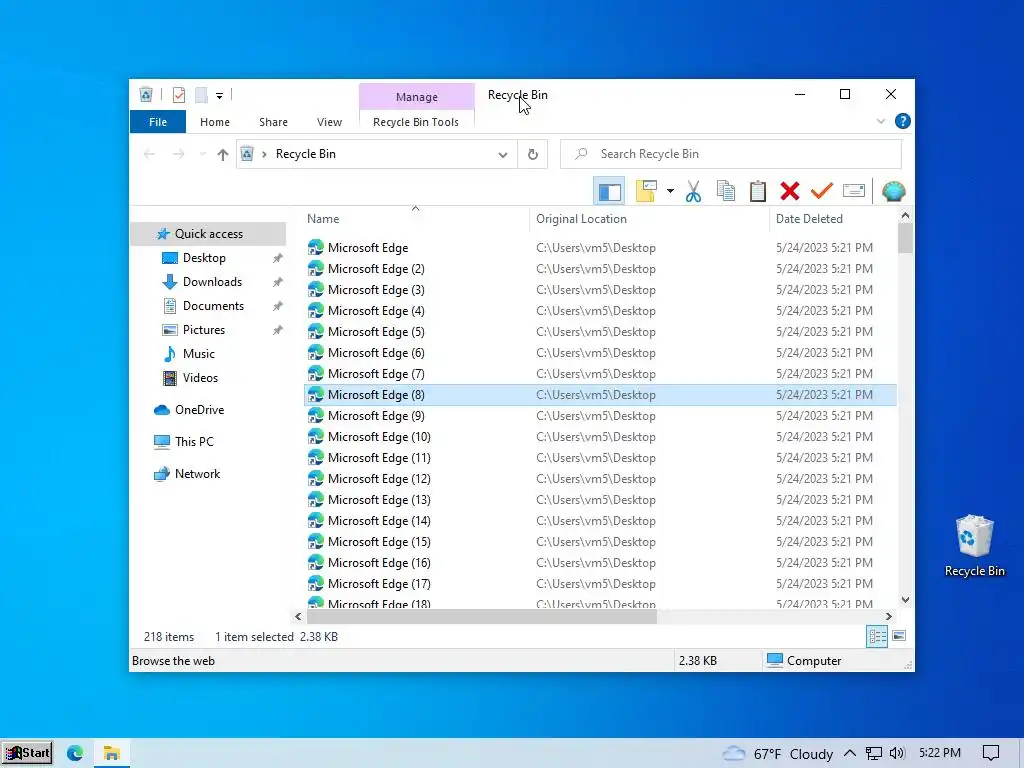Expand the ribbon with chevron arrow
This screenshot has width=1024, height=768.
coord(880,121)
